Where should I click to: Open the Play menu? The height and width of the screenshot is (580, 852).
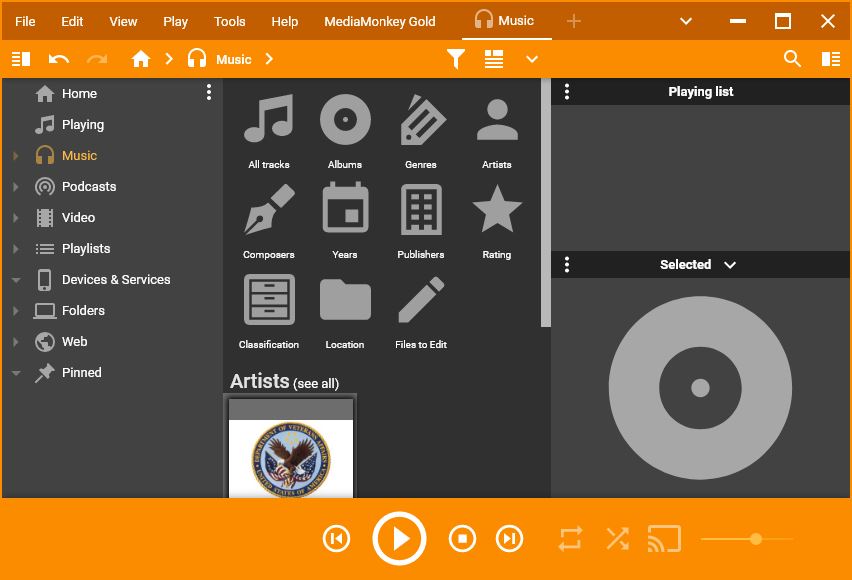pyautogui.click(x=176, y=21)
